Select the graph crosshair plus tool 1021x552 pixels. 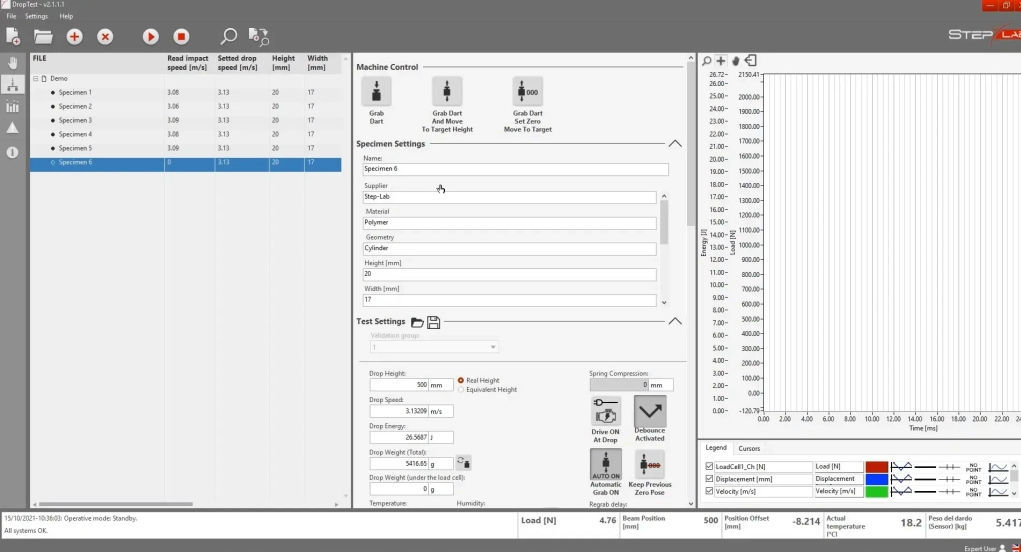[x=721, y=61]
